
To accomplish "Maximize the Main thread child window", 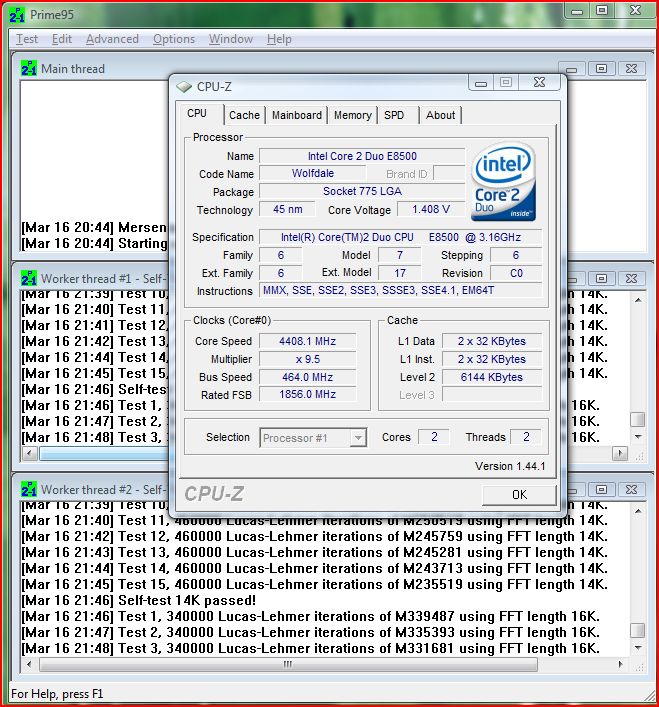I will (x=601, y=69).
